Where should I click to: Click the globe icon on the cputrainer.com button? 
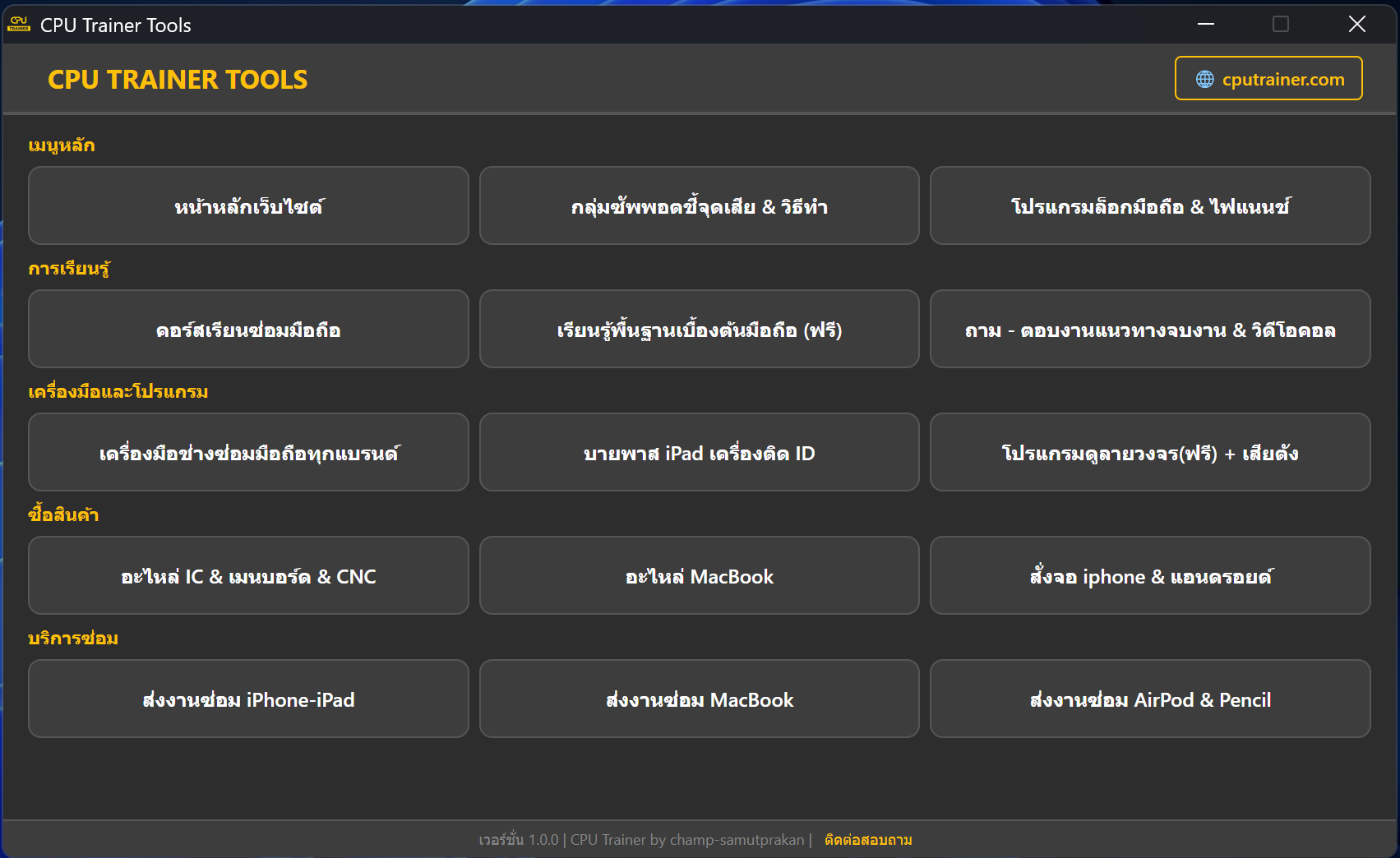coord(1205,78)
